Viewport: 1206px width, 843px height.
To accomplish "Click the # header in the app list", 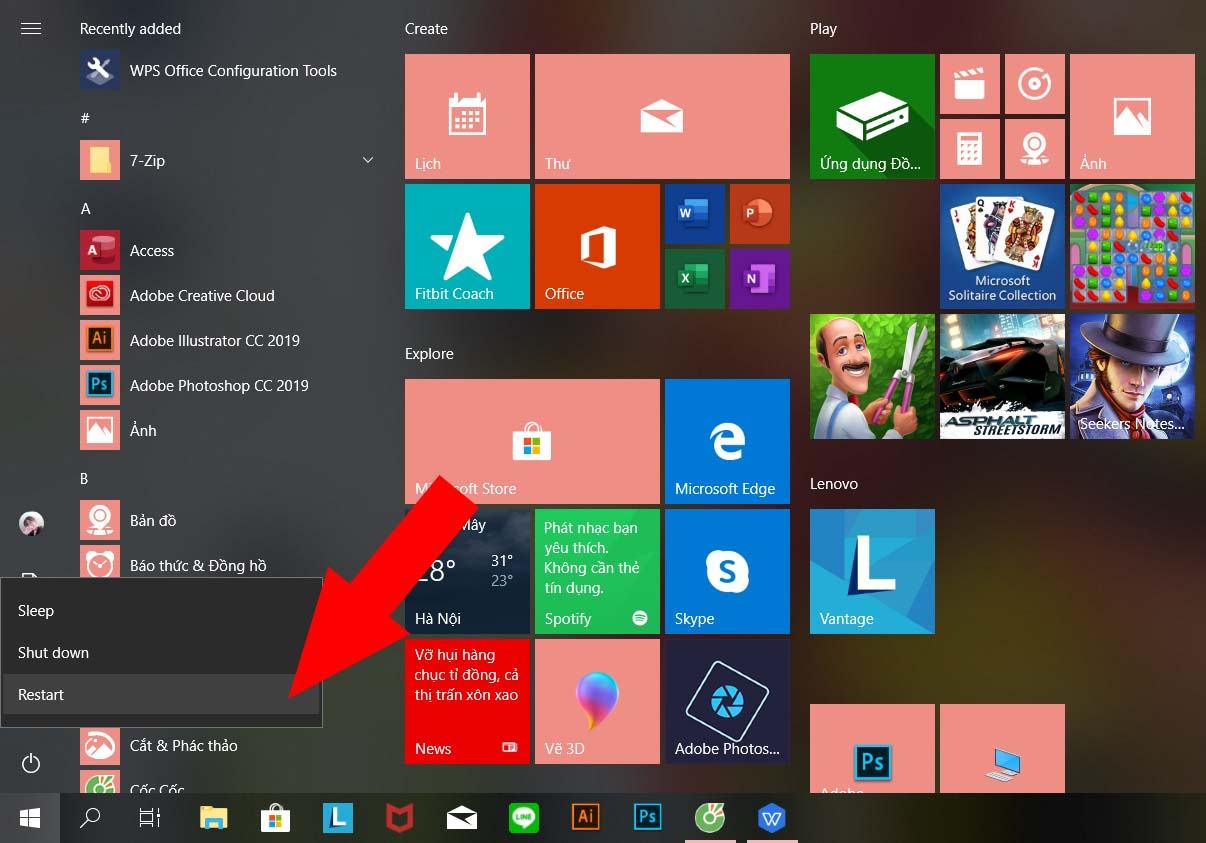I will point(85,119).
